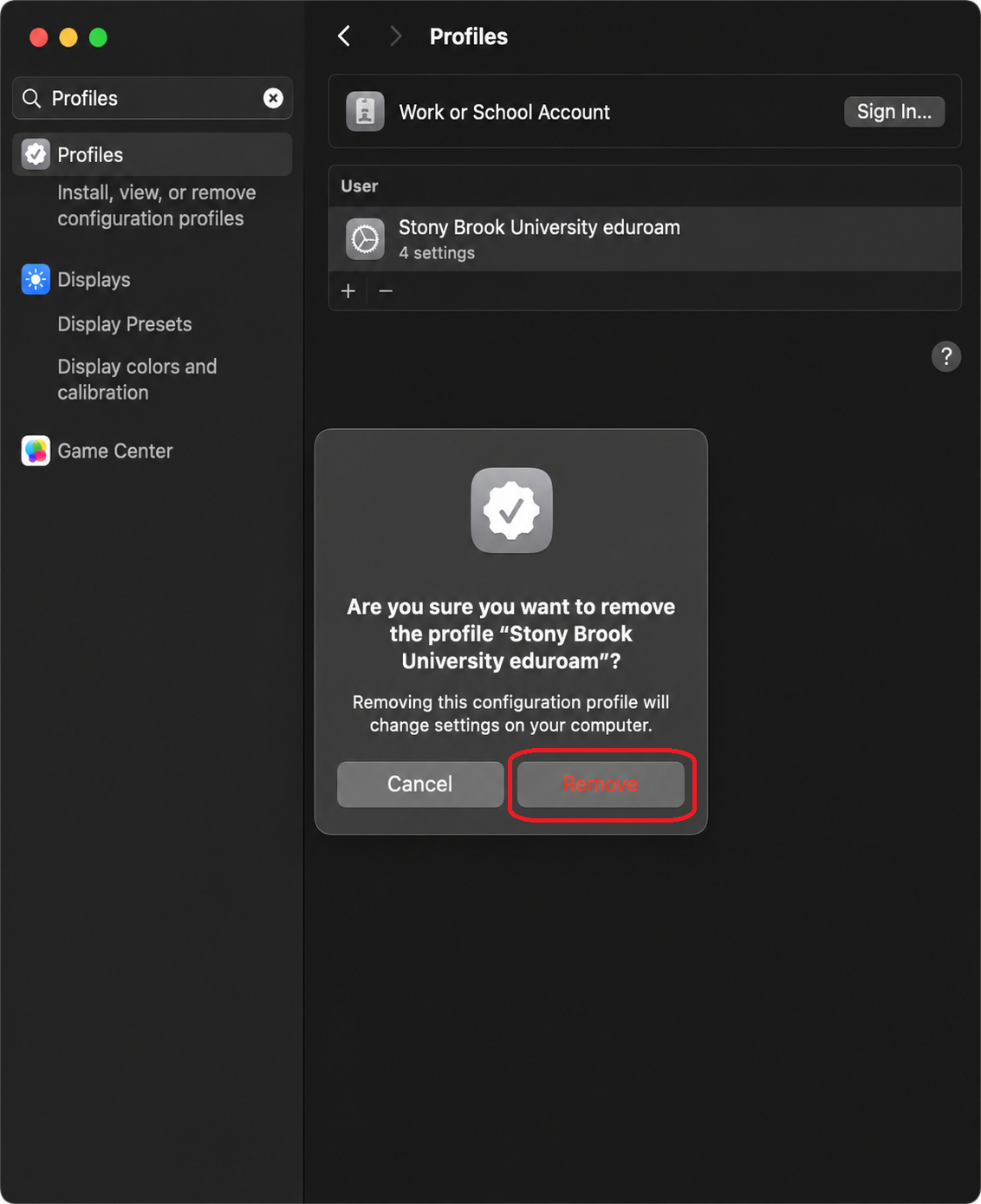Screen dimensions: 981x1204
Task: Click the magnifying glass search icon
Action: (x=32, y=98)
